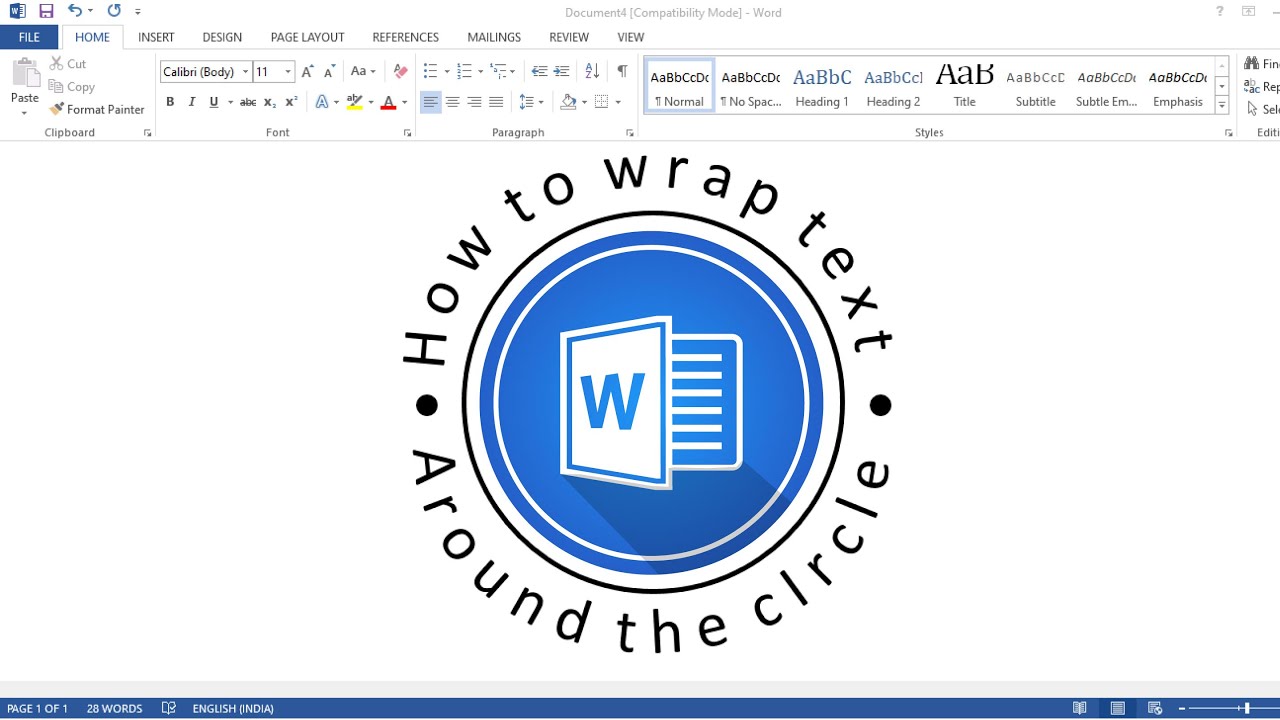Center-align the paragraph
The width and height of the screenshot is (1280, 720).
452,102
